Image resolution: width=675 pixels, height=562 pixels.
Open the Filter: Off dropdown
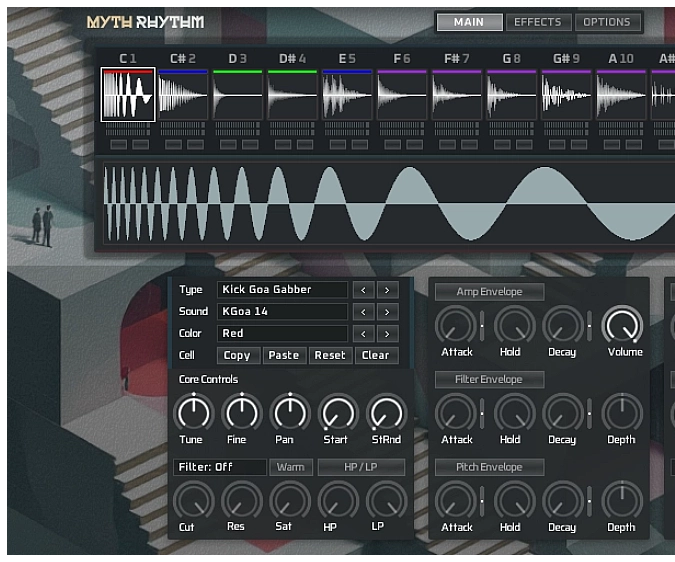click(220, 467)
